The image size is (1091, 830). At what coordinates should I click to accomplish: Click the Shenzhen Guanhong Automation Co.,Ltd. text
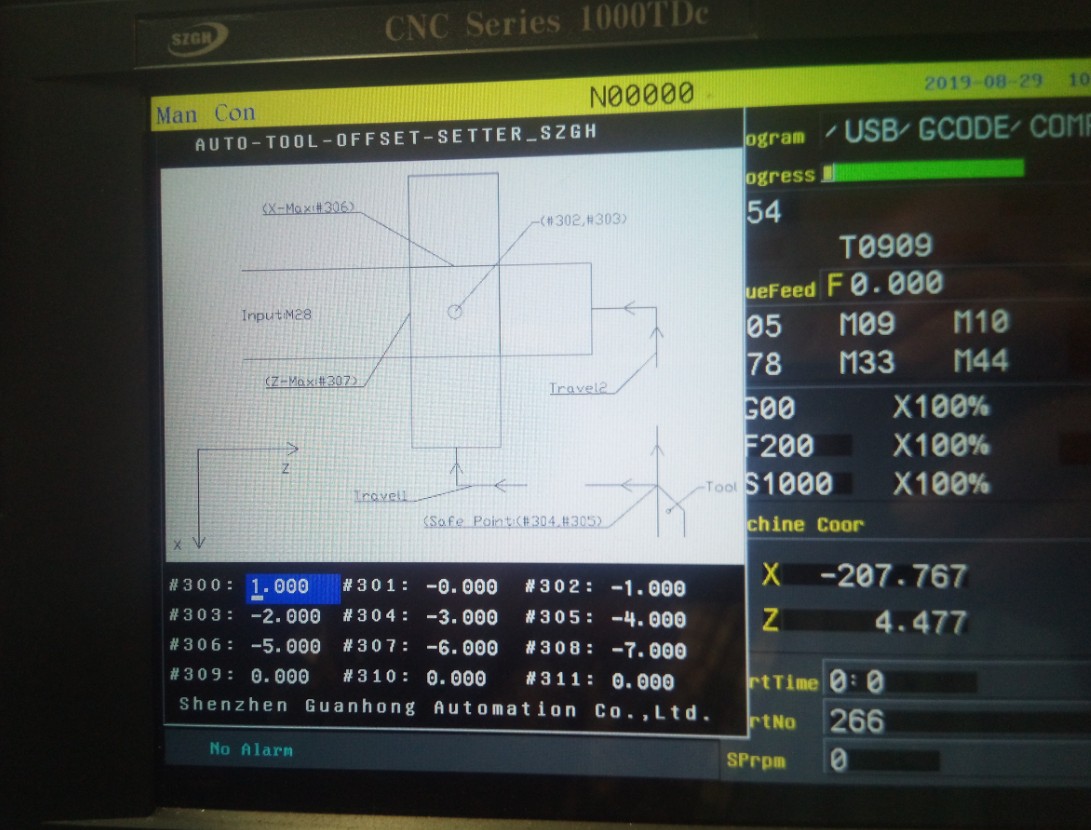pyautogui.click(x=445, y=708)
